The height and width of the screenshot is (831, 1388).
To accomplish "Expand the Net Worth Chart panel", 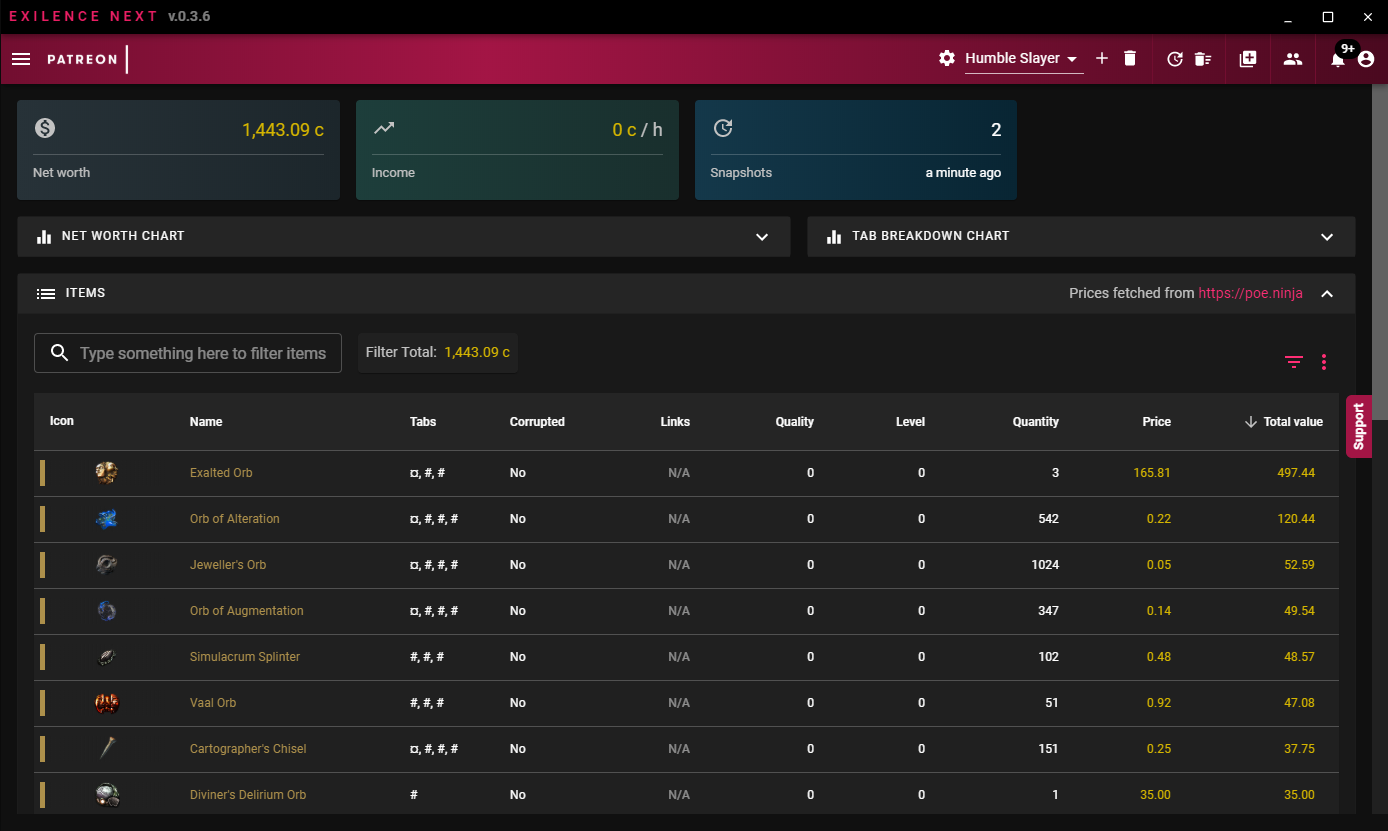I will (762, 237).
